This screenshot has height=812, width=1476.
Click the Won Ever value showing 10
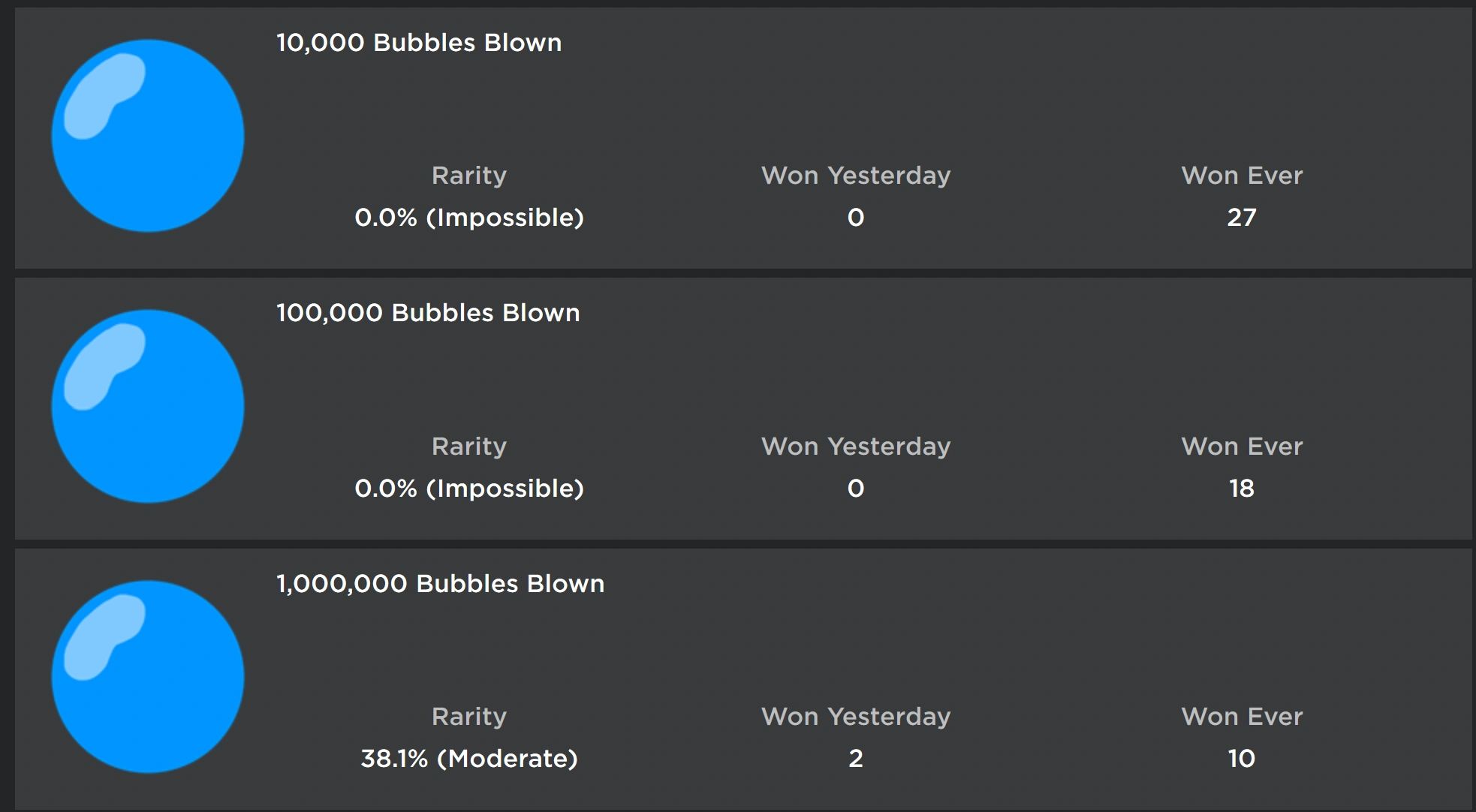click(x=1242, y=759)
